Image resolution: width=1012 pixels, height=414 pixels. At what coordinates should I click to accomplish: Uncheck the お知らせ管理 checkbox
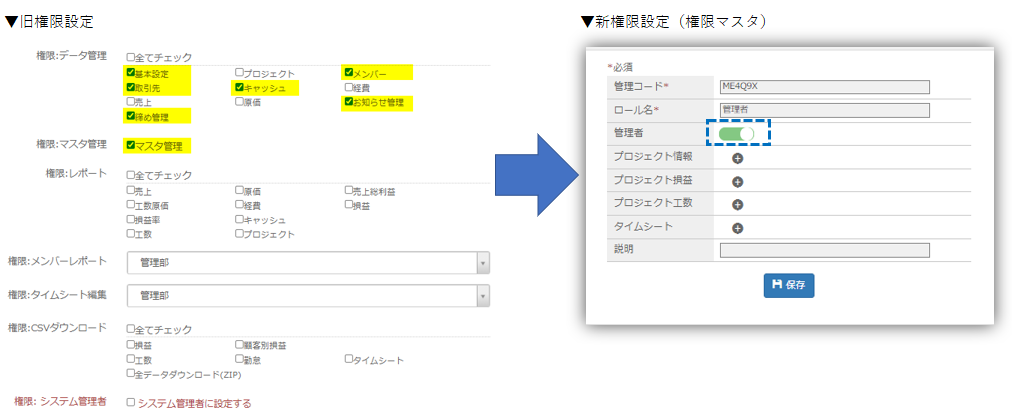[349, 101]
